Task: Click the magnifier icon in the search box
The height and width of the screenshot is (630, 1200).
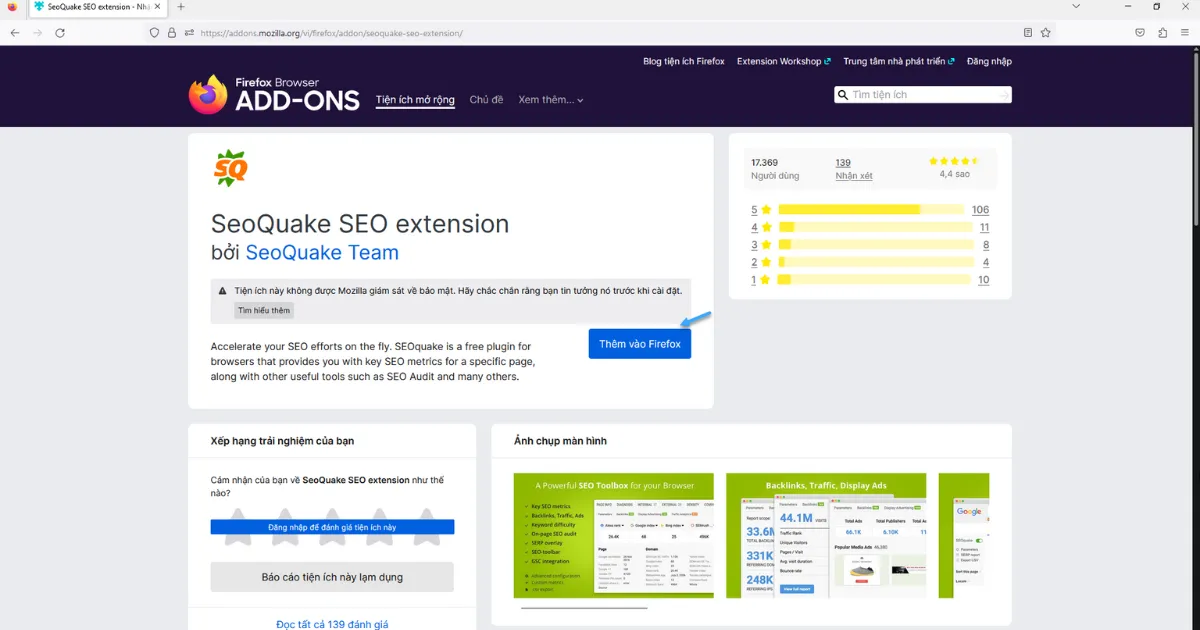Action: [x=843, y=95]
